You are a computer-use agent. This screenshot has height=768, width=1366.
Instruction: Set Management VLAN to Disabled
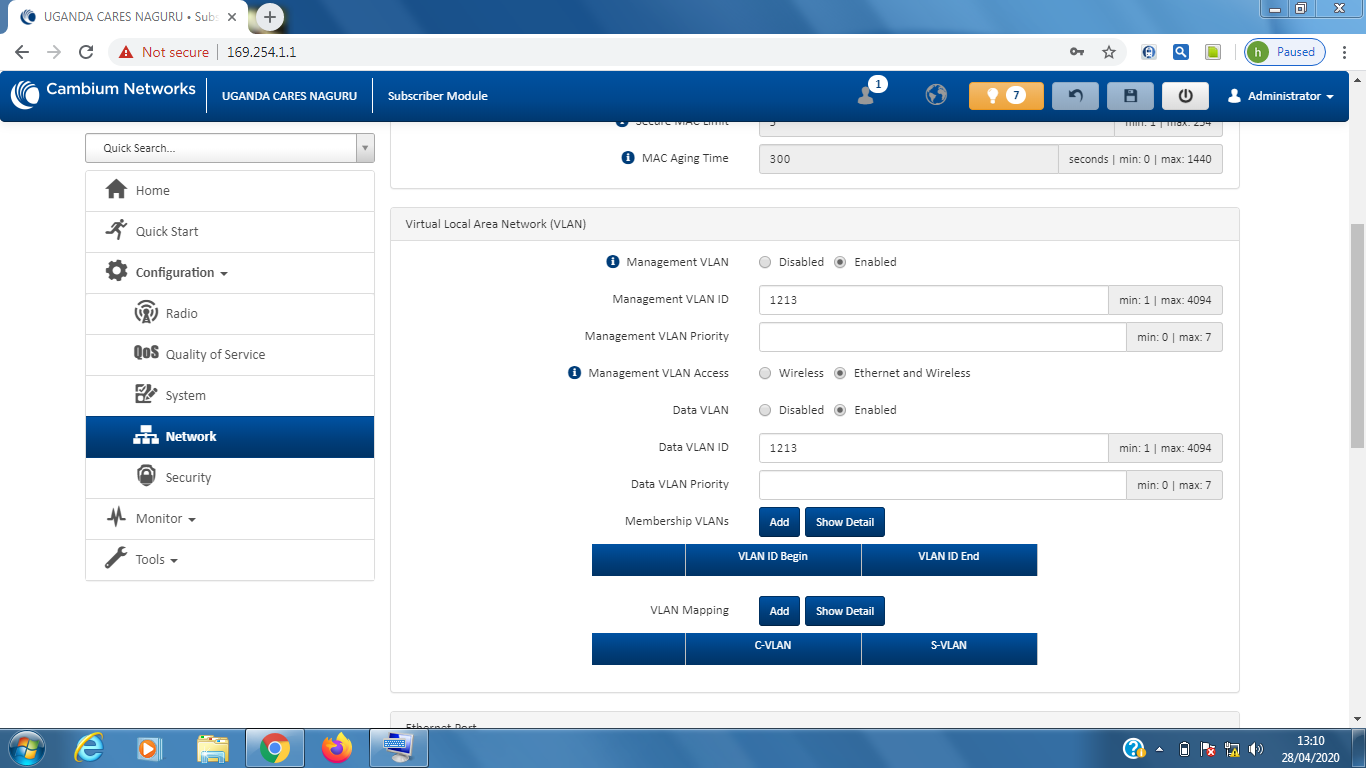point(765,262)
